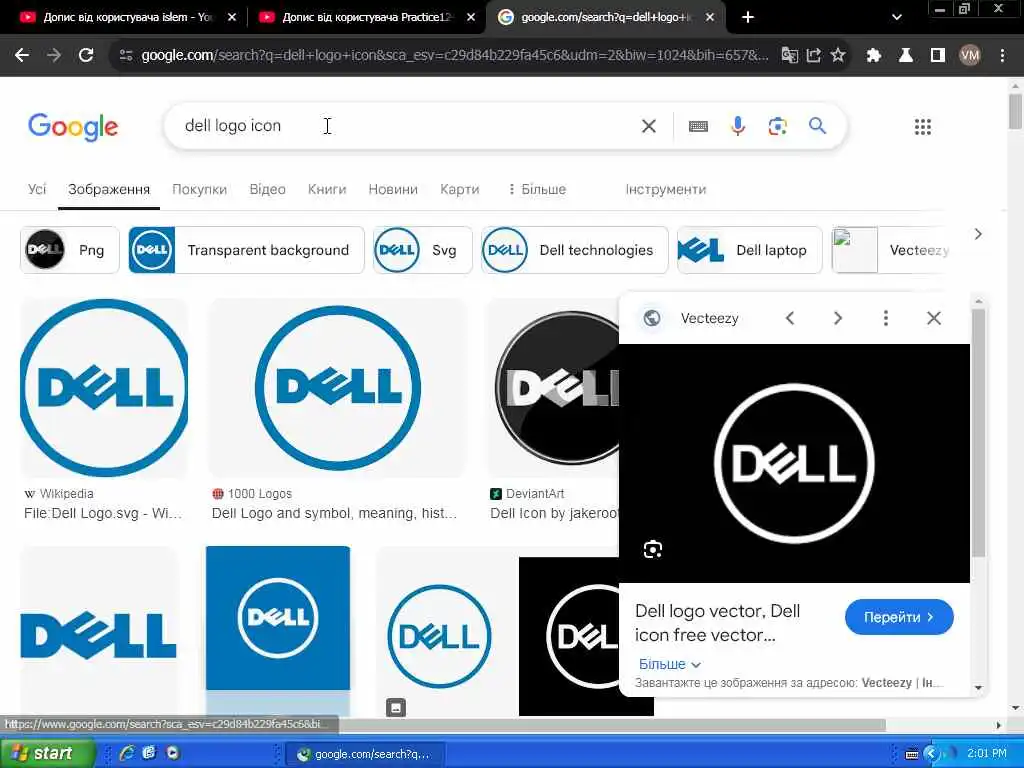Screen dimensions: 1024x768
Task: Show previous image in preview panel
Action: [790, 318]
